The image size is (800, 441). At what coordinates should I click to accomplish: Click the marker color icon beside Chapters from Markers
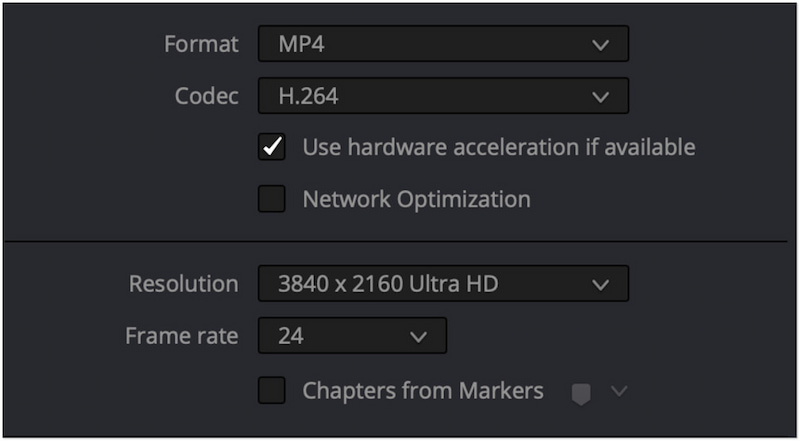pos(580,393)
